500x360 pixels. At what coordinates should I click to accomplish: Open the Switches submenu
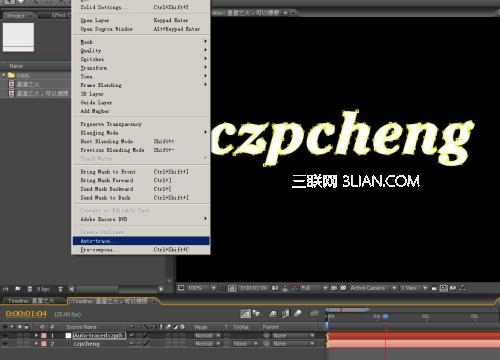141,59
